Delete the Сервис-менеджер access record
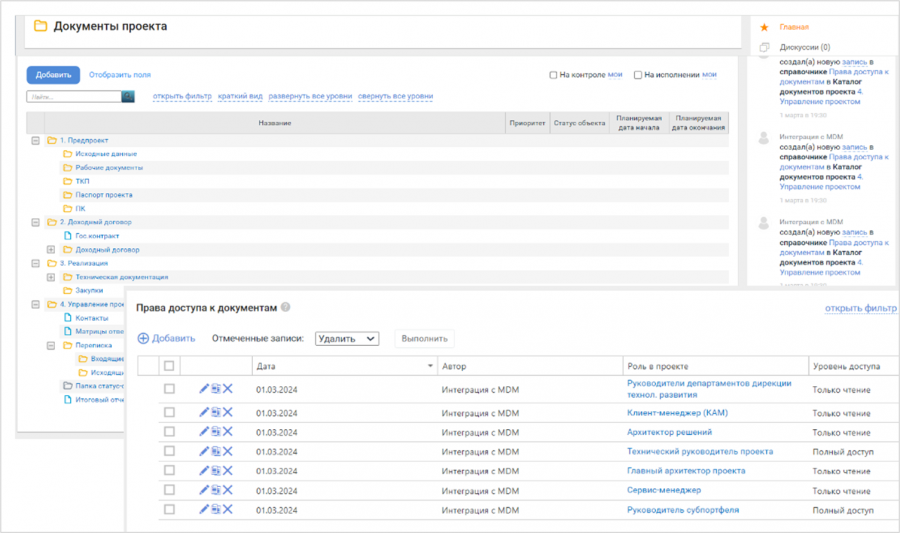Viewport: 900px width, 533px height. point(228,490)
